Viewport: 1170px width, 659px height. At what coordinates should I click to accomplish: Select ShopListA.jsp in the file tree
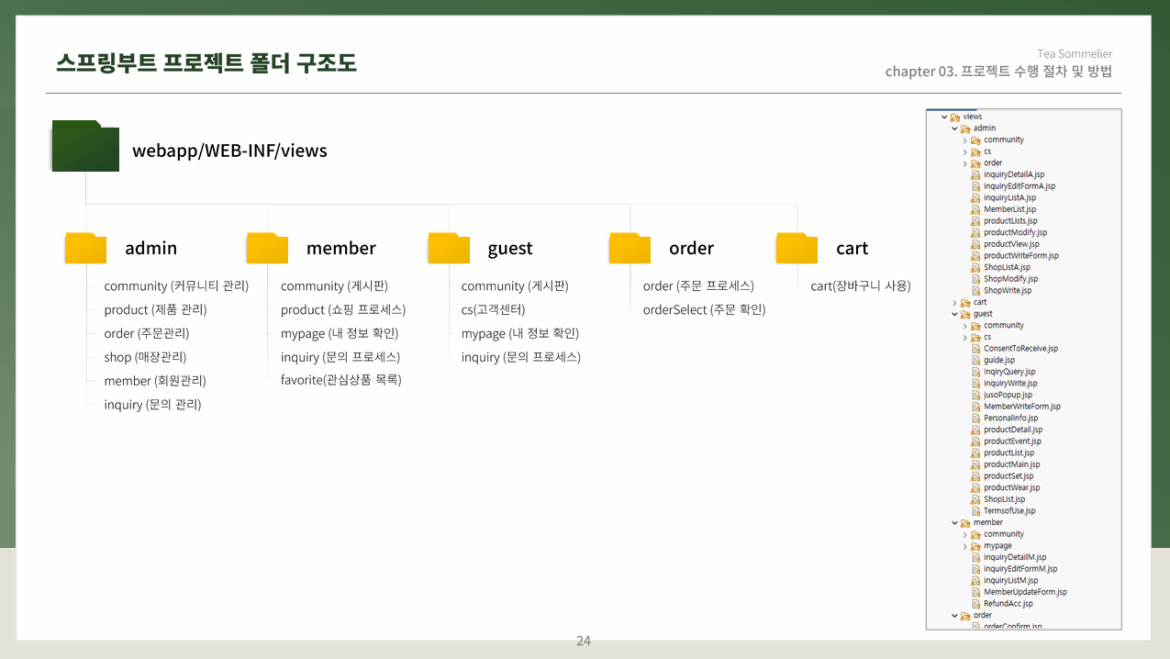(x=1007, y=267)
